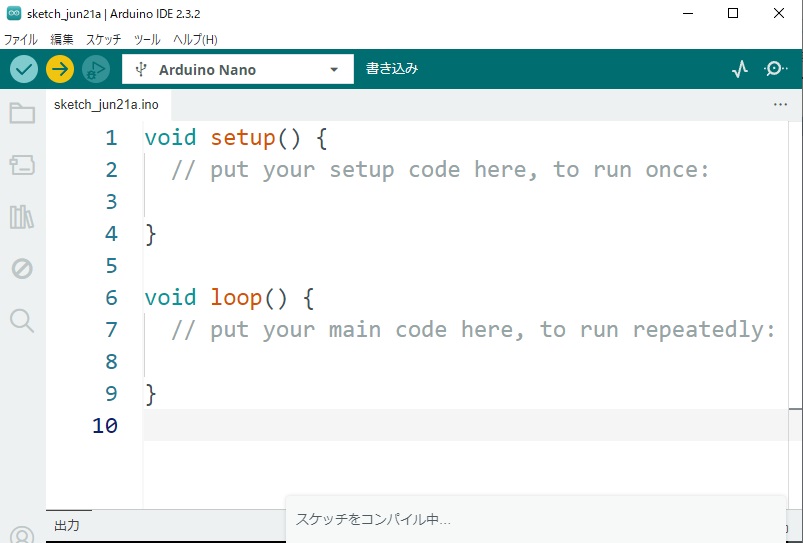Click the Arduino app icon in title bar
The height and width of the screenshot is (543, 803).
[x=14, y=13]
